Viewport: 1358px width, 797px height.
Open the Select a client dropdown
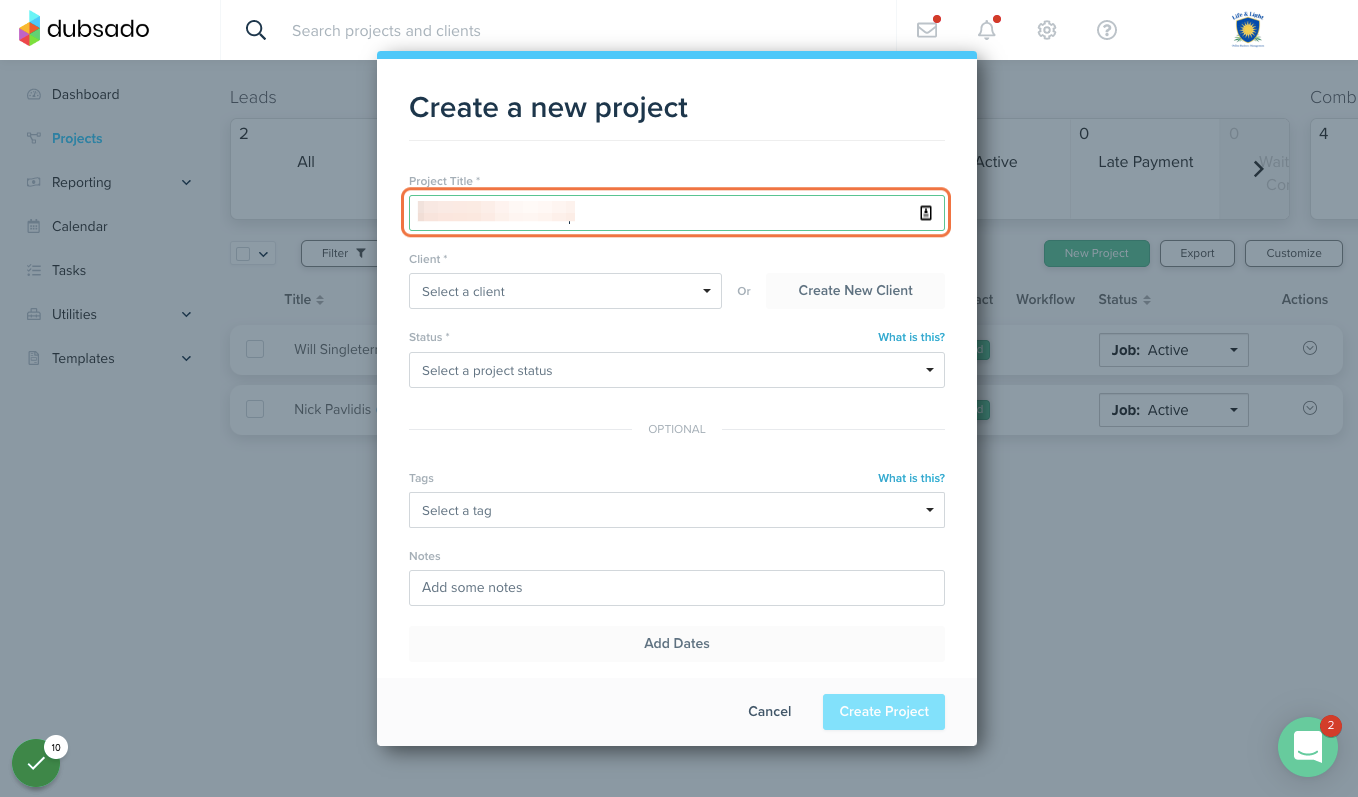coord(565,291)
